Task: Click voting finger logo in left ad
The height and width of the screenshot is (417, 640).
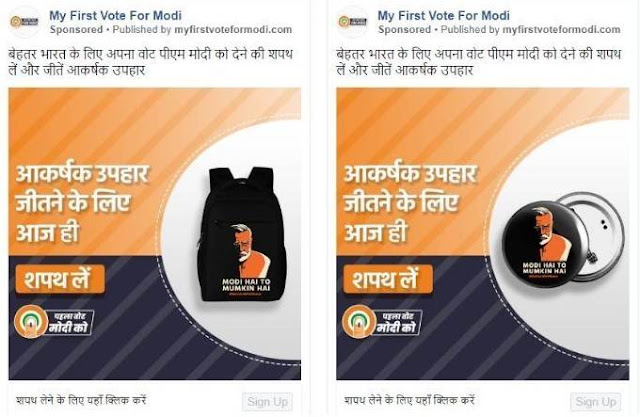Action: 31,322
